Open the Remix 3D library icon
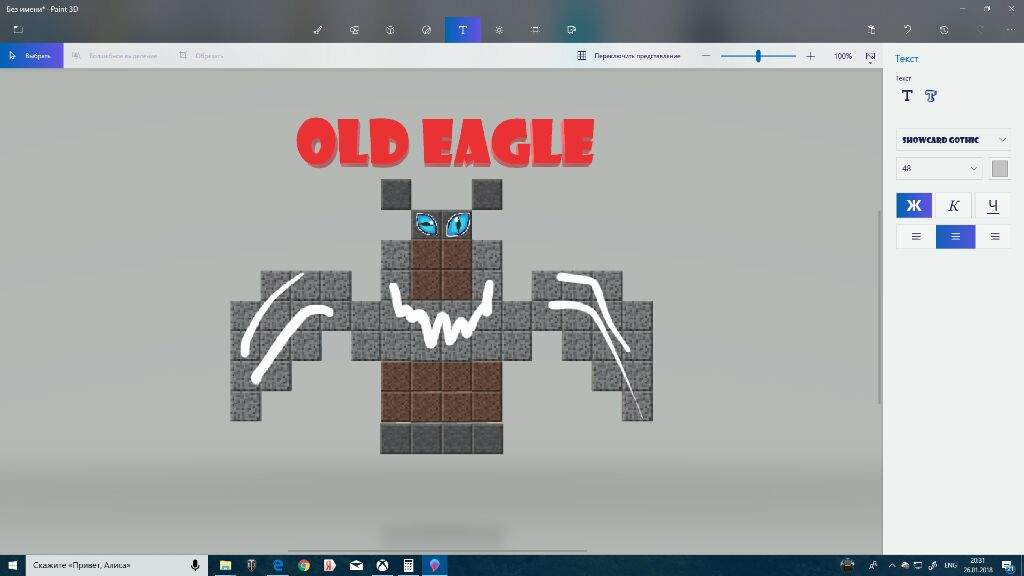The width and height of the screenshot is (1024, 576). tap(571, 29)
